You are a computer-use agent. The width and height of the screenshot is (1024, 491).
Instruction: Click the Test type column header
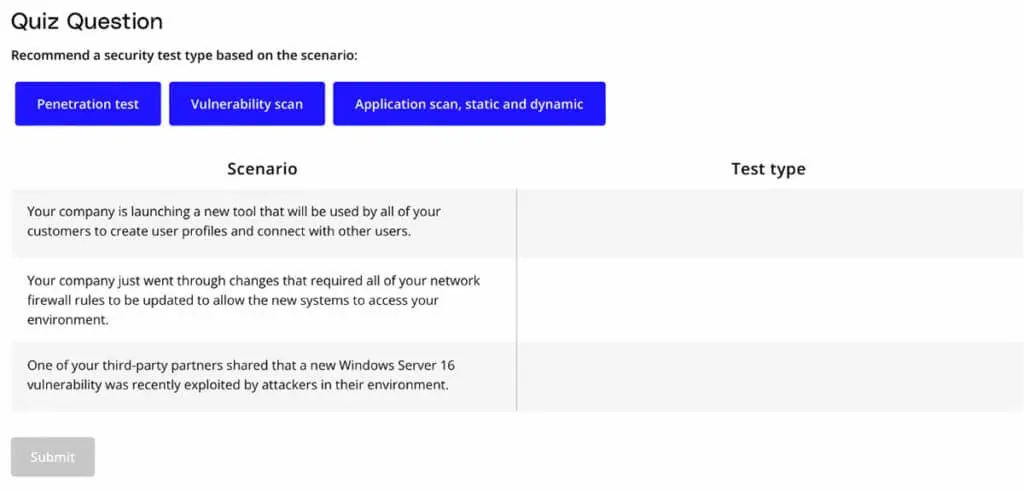768,169
